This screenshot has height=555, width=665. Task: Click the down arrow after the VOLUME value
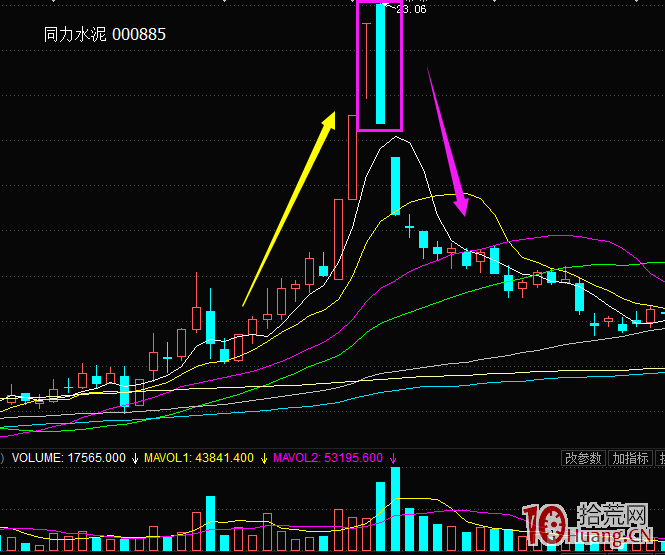pyautogui.click(x=134, y=458)
